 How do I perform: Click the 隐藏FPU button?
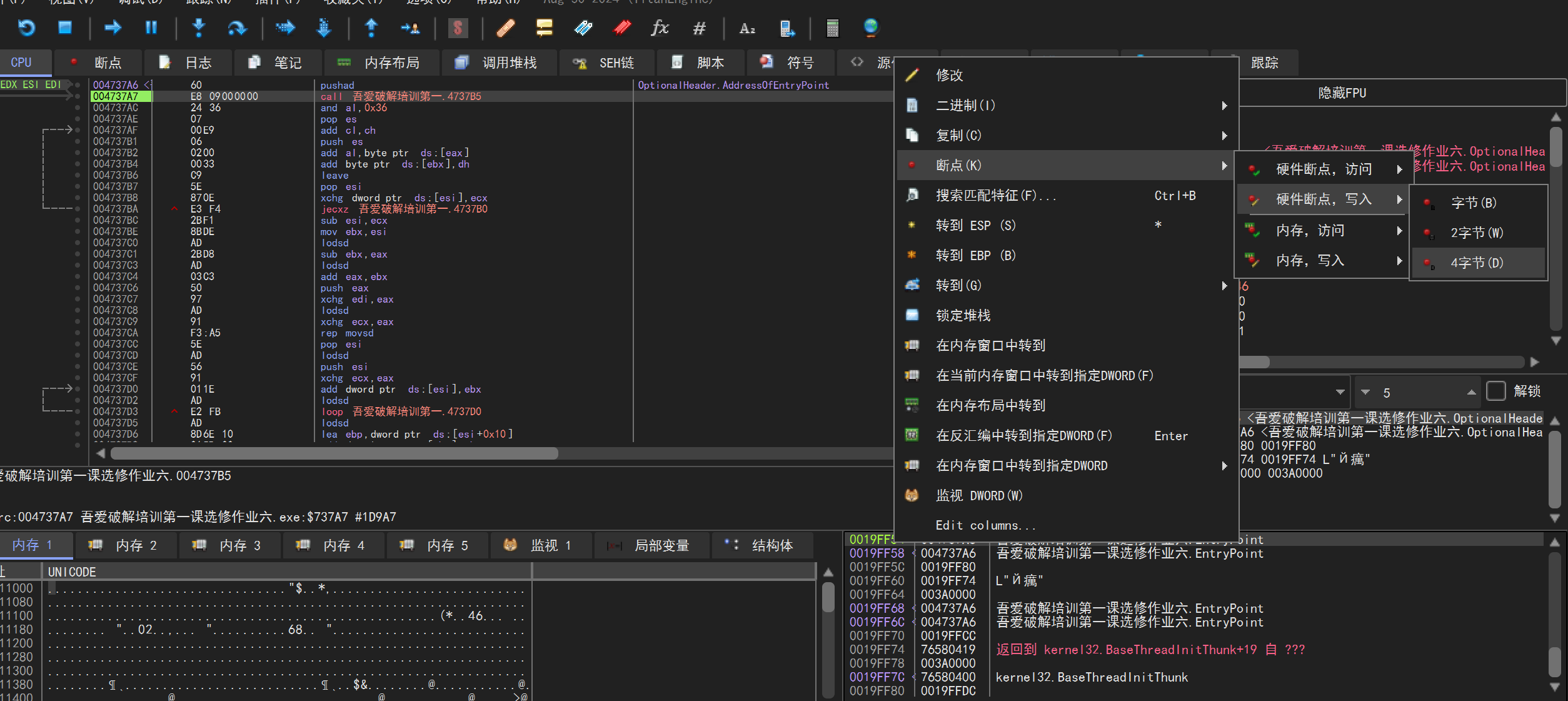click(x=1404, y=93)
